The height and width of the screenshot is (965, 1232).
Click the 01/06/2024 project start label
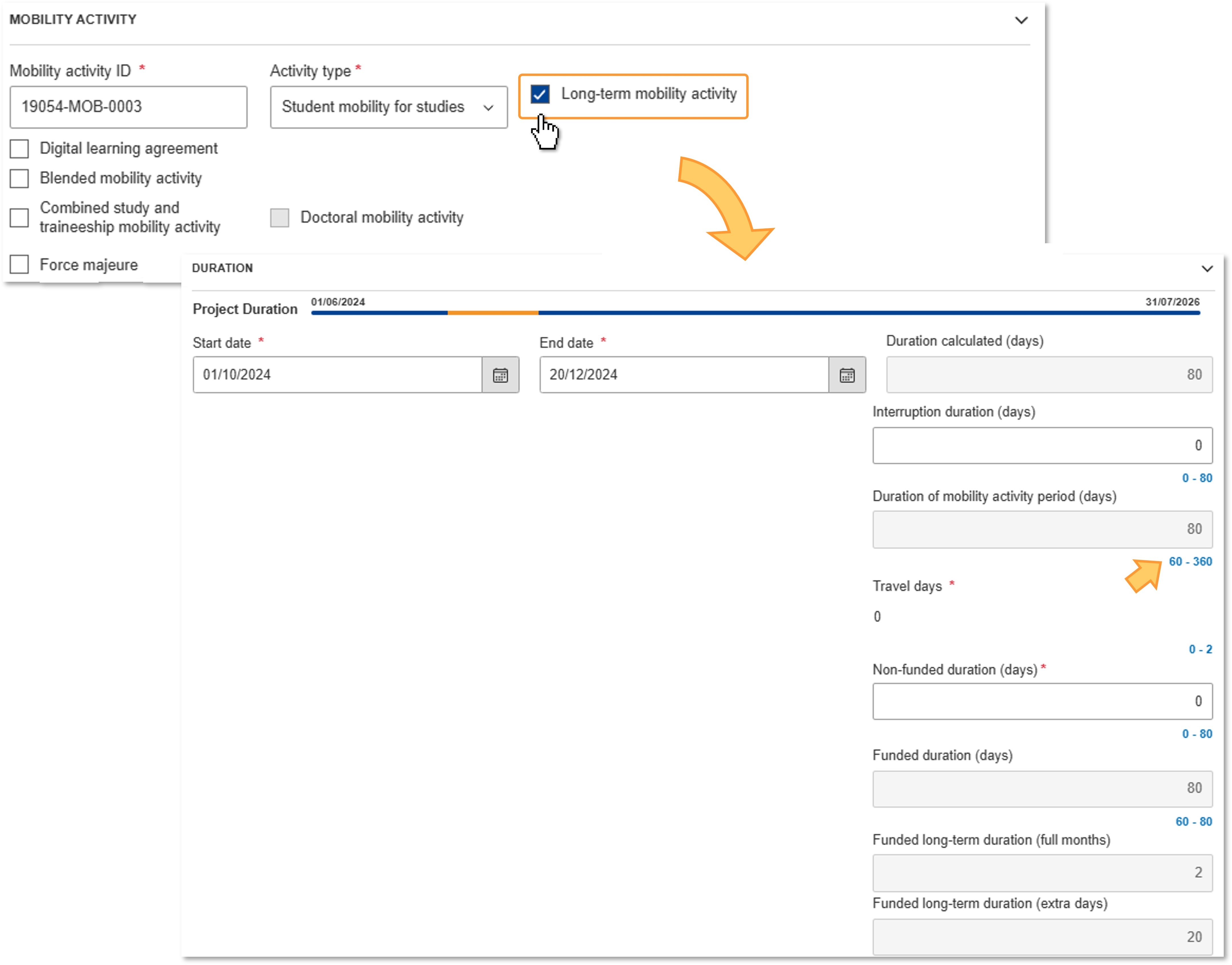(x=338, y=302)
